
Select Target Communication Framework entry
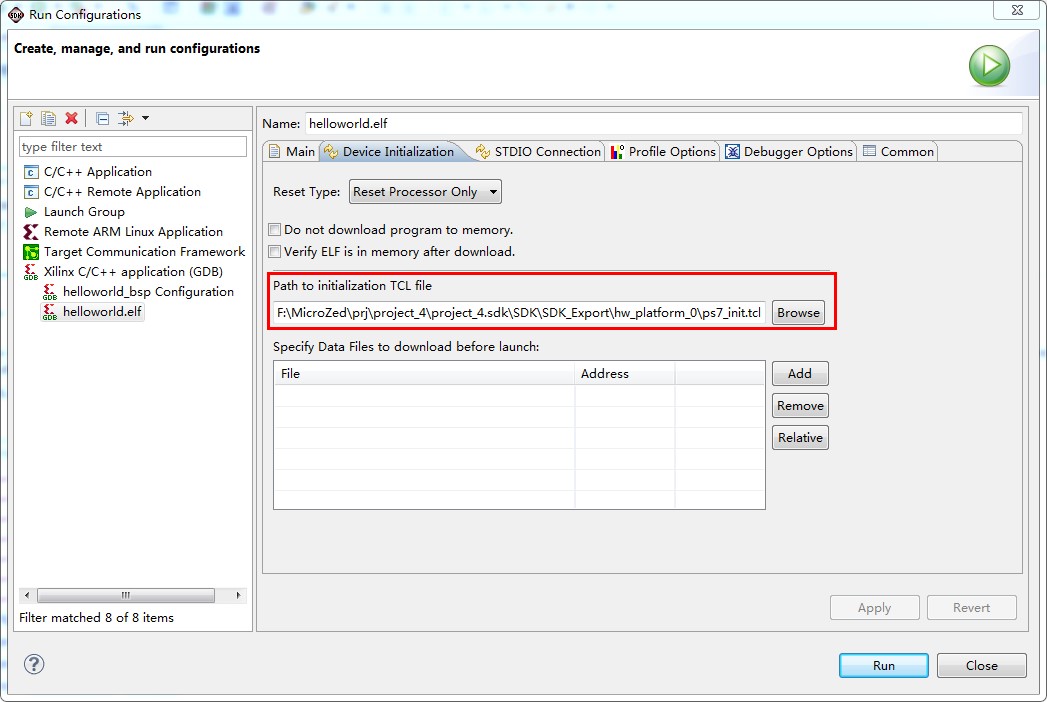click(144, 252)
